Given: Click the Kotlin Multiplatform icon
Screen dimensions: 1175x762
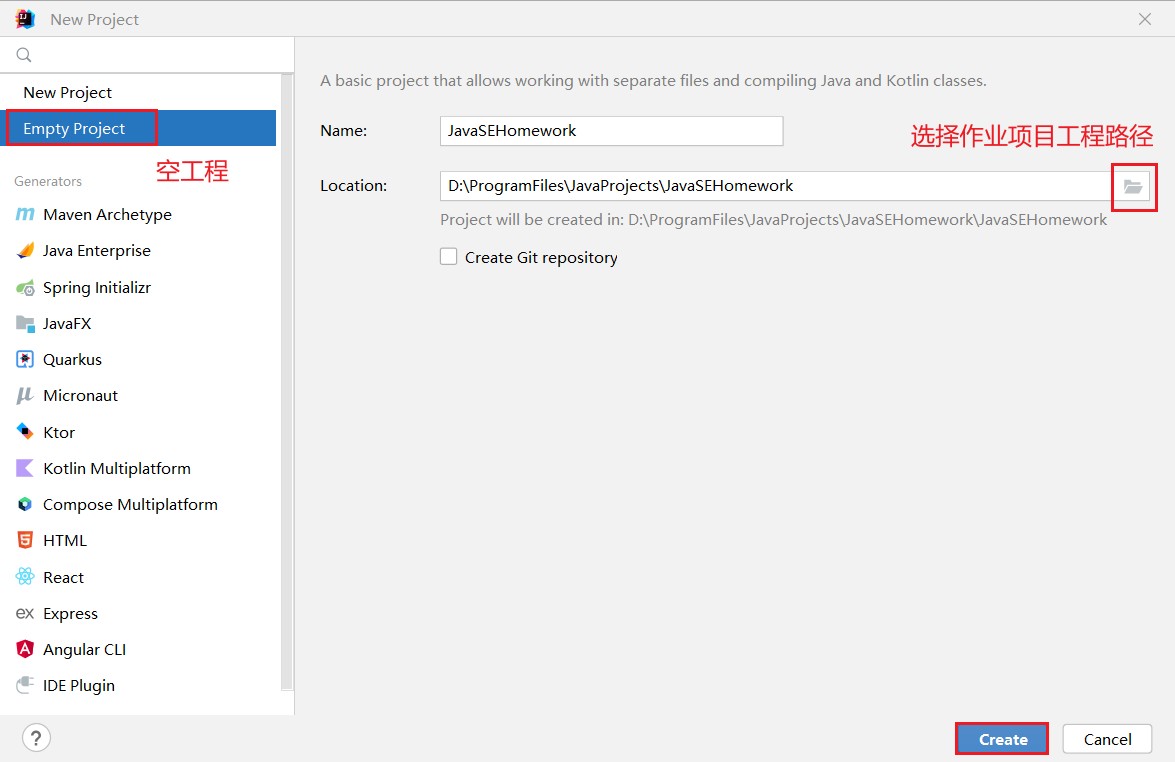Looking at the screenshot, I should click(x=25, y=468).
